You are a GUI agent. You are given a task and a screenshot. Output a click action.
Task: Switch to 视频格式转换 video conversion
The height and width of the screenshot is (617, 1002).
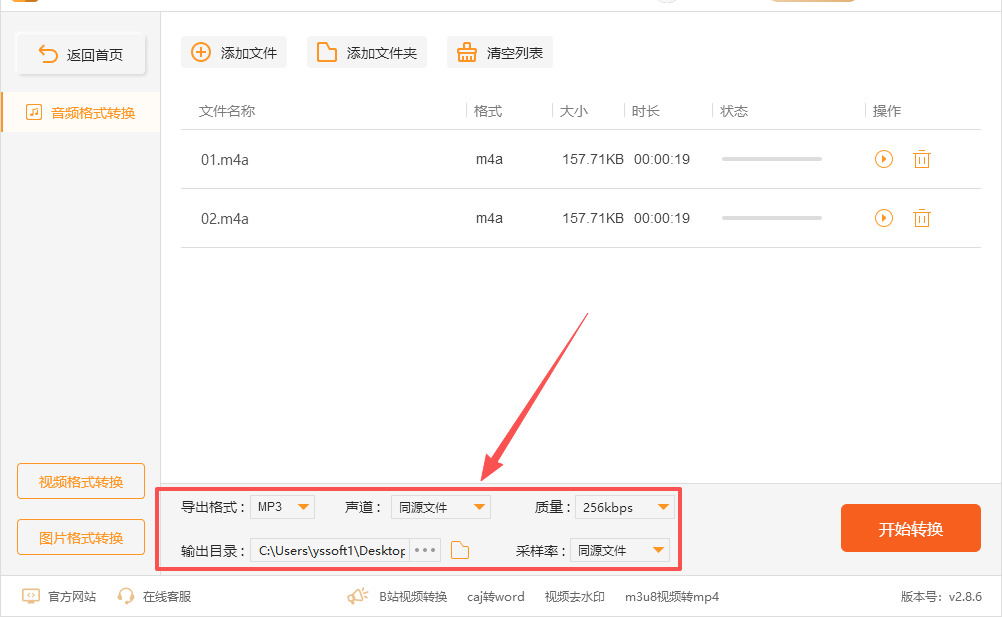[81, 482]
